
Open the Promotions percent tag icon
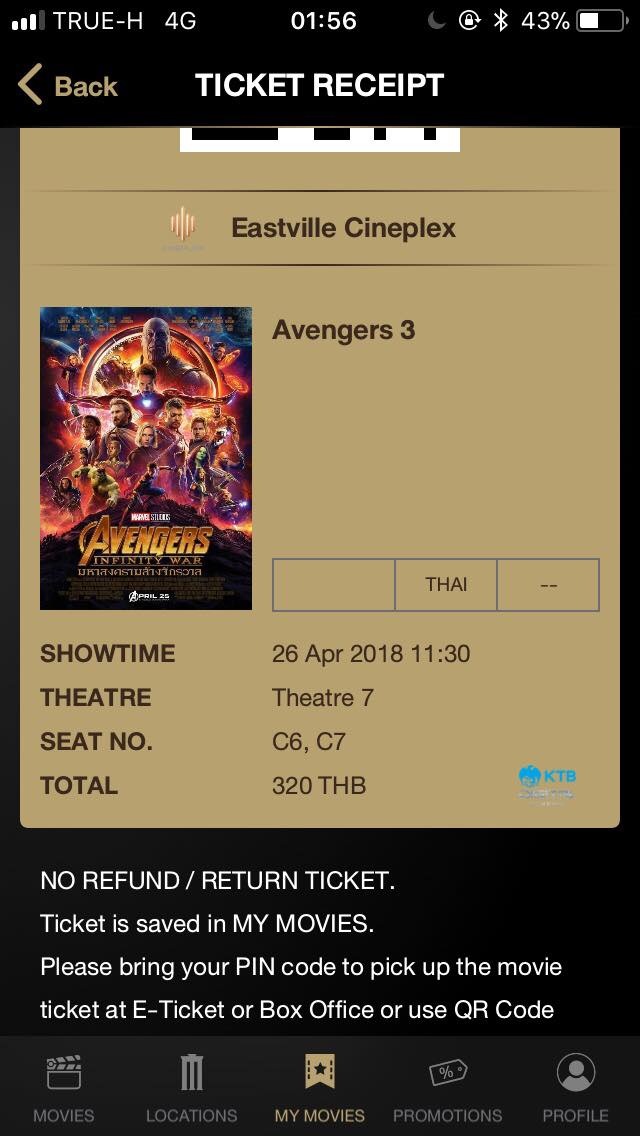(x=447, y=1072)
